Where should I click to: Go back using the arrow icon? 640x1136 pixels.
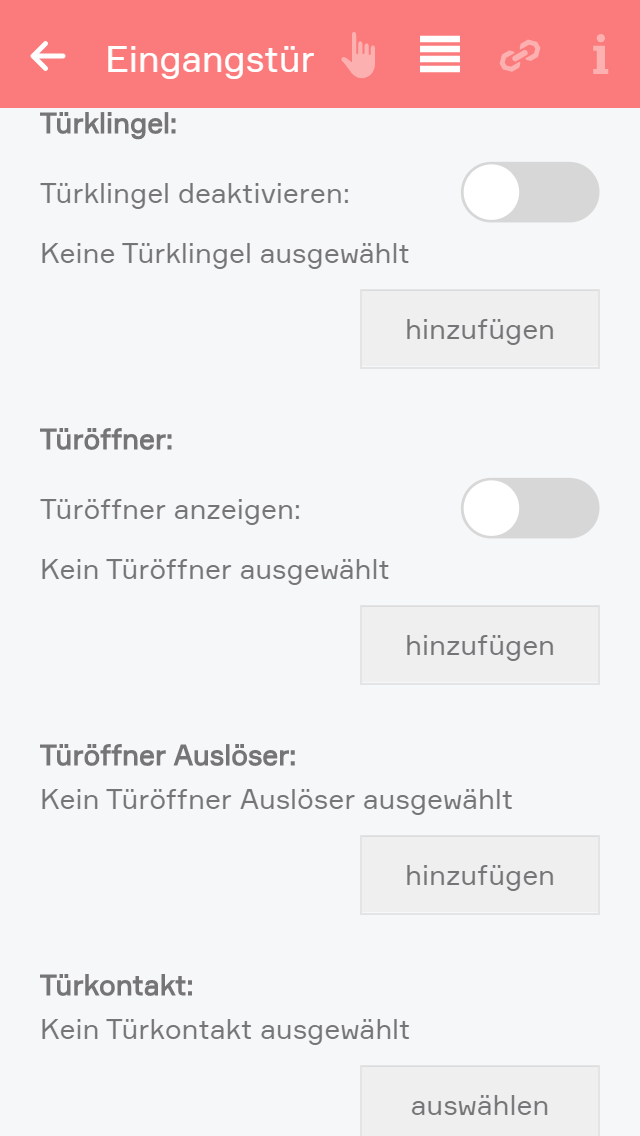[x=47, y=57]
